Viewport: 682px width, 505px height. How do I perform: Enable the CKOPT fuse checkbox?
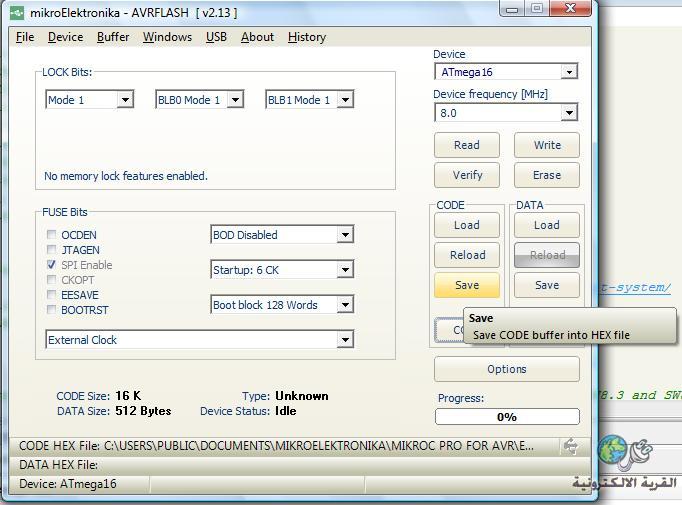coord(51,279)
